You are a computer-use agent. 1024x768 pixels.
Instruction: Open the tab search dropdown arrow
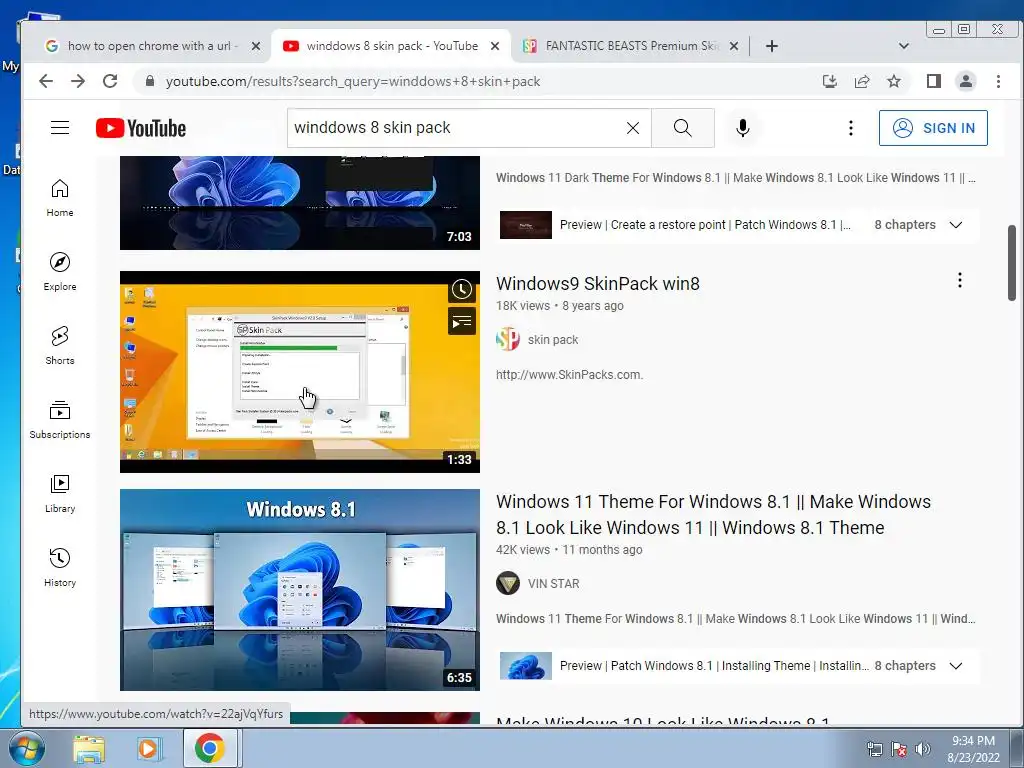click(x=904, y=46)
